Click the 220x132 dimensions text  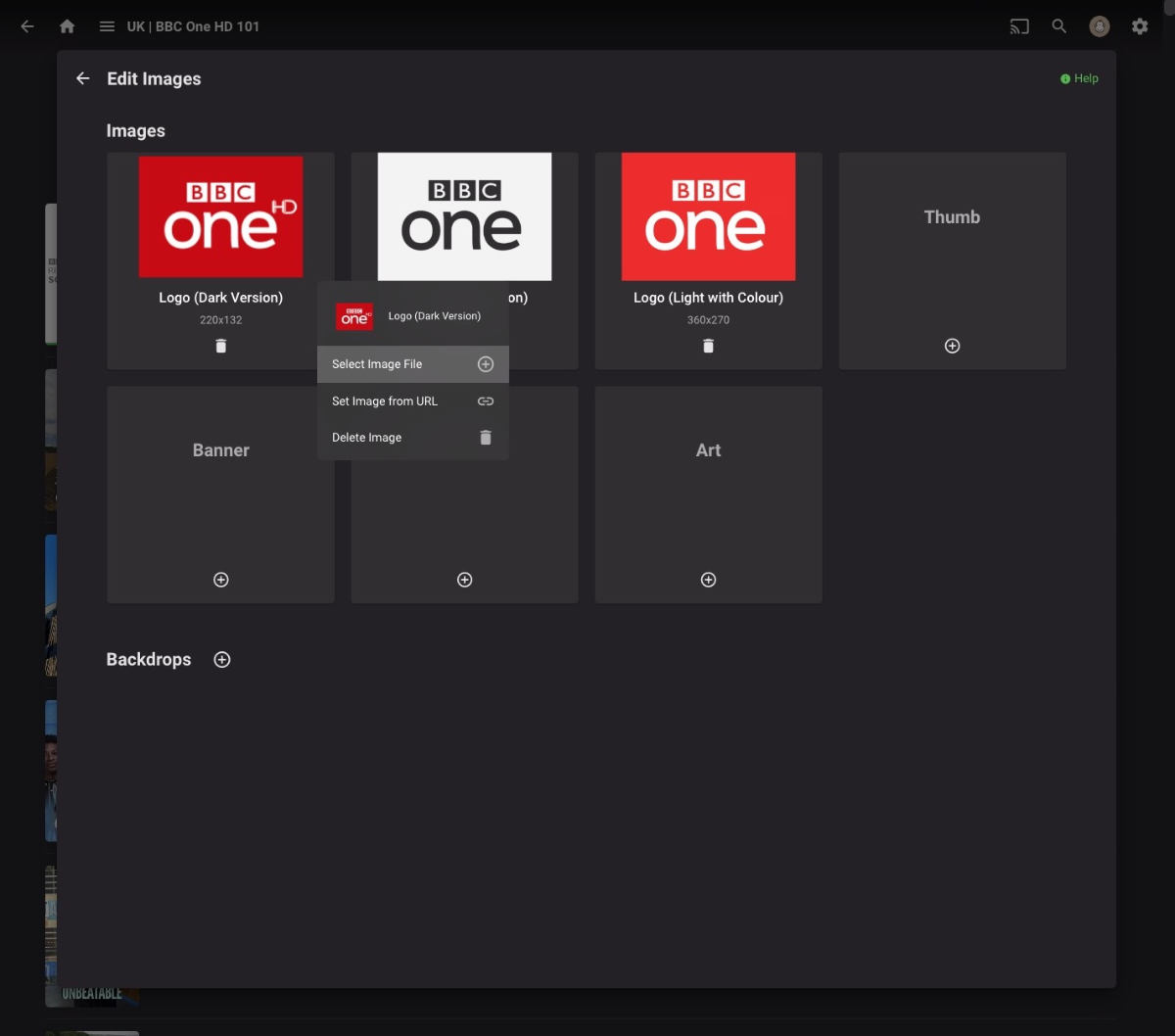[221, 320]
